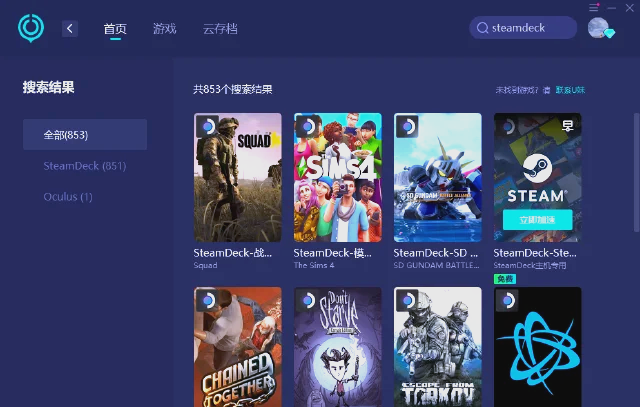This screenshot has width=640, height=407.
Task: Filter by SteamDeck (851)
Action: click(x=85, y=166)
